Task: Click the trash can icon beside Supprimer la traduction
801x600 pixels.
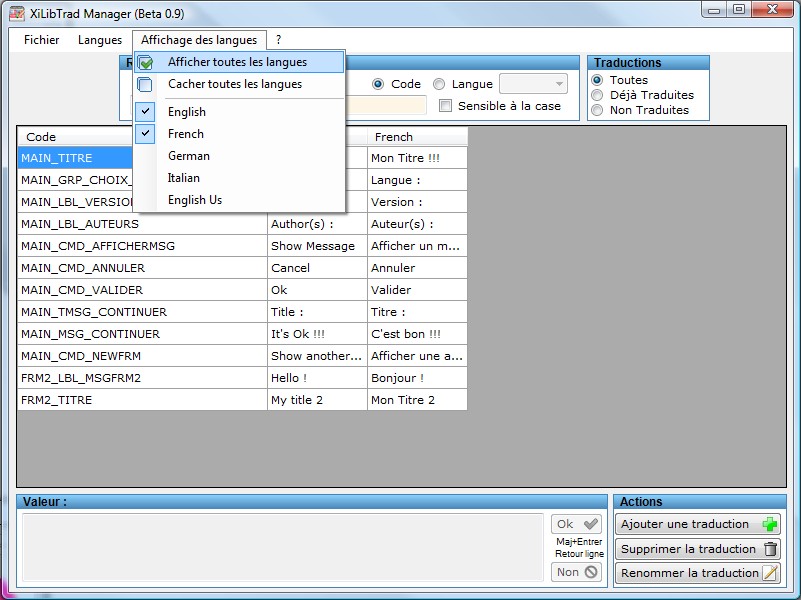Action: 770,549
